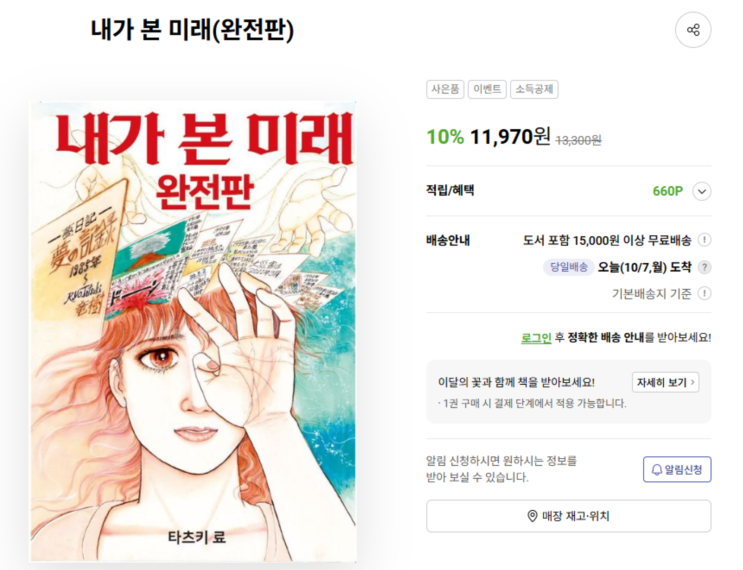Viewport: 743px width, 570px height.
Task: Click the question mark beside 도착 date
Action: 705,267
